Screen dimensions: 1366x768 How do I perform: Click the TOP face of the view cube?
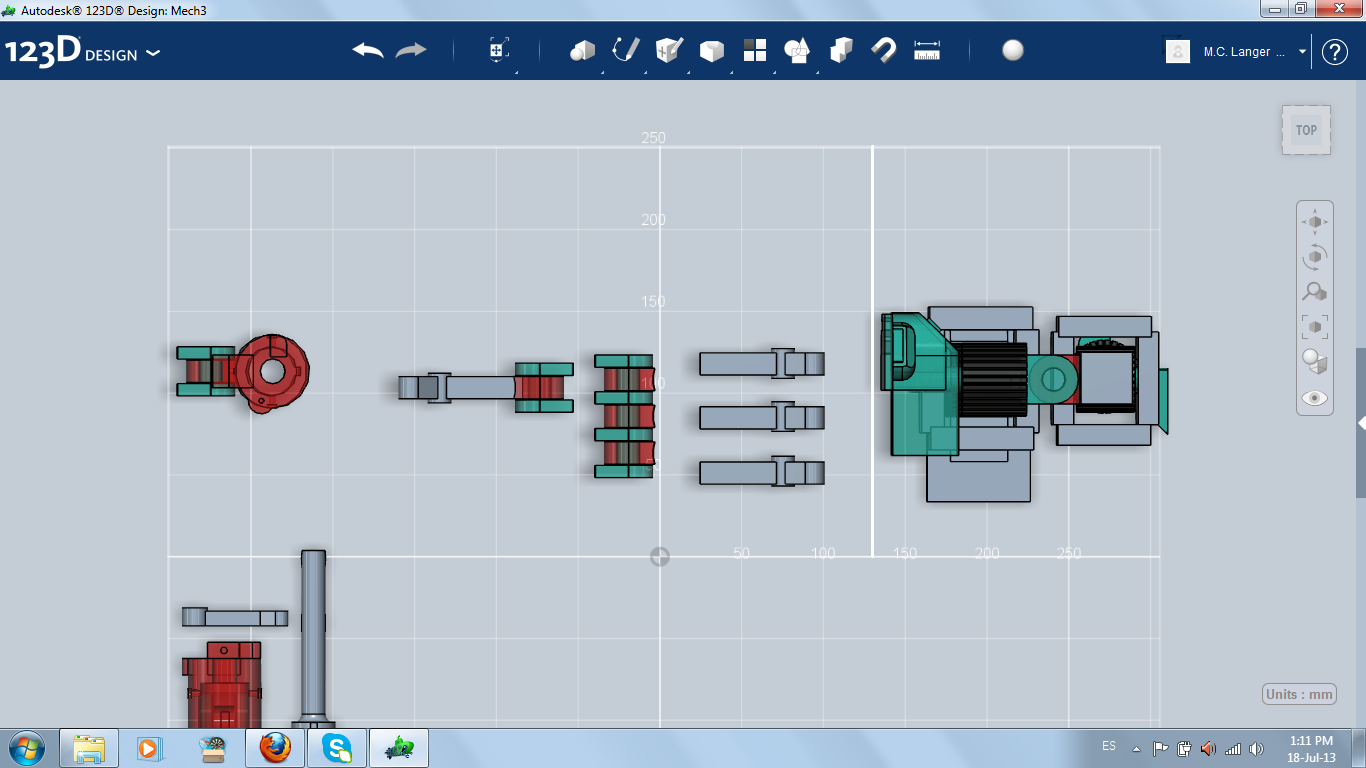[1306, 130]
